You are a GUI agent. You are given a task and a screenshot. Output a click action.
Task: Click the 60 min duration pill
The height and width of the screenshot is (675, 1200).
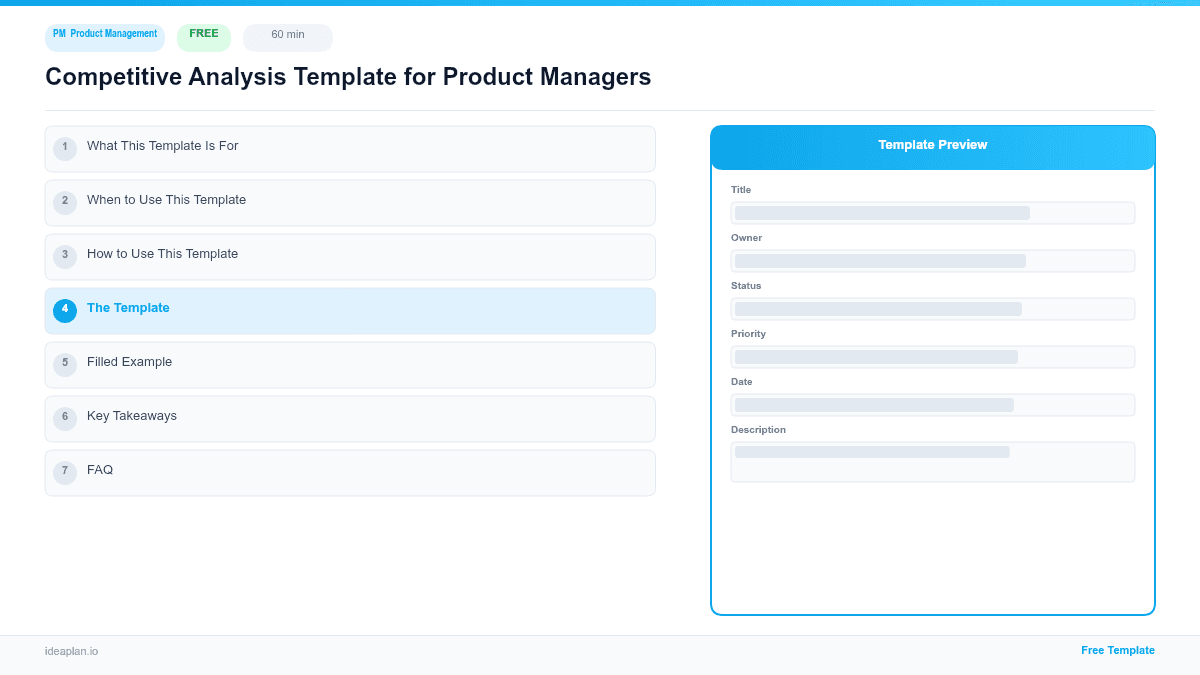click(287, 37)
